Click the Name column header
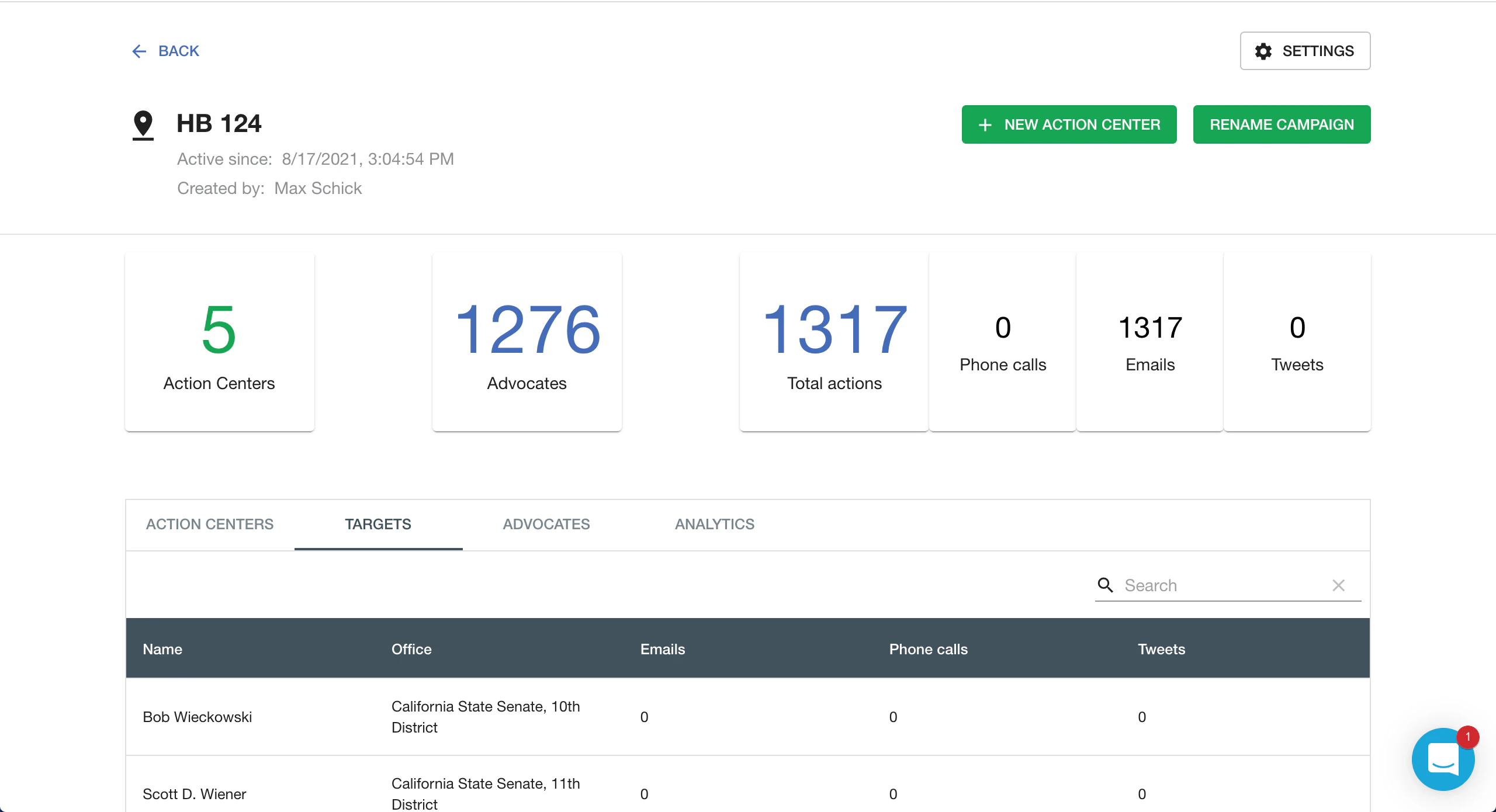This screenshot has width=1496, height=812. coord(162,648)
